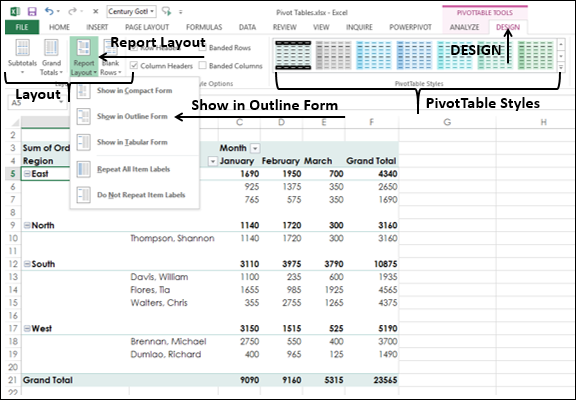Open the FILE tab
This screenshot has width=576, height=400.
22,27
